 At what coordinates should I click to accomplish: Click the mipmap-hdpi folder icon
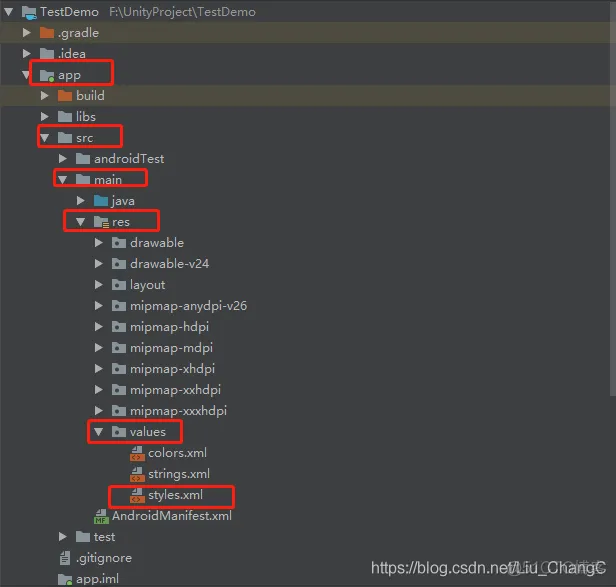point(119,327)
